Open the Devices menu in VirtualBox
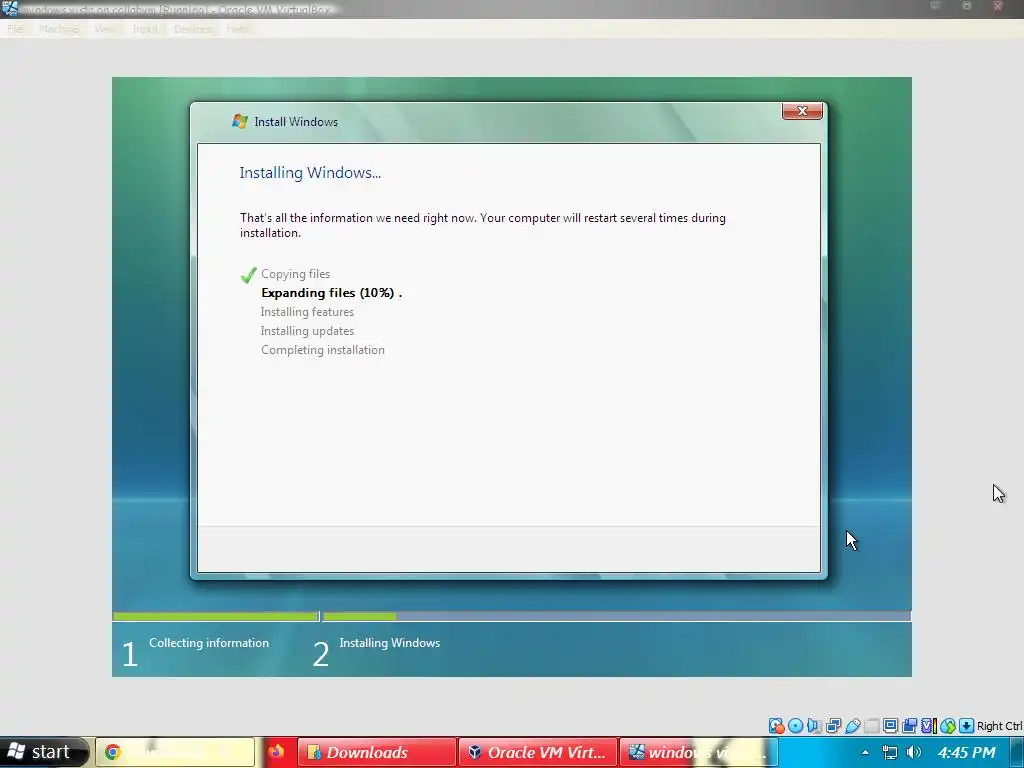Image resolution: width=1024 pixels, height=768 pixels. point(193,29)
